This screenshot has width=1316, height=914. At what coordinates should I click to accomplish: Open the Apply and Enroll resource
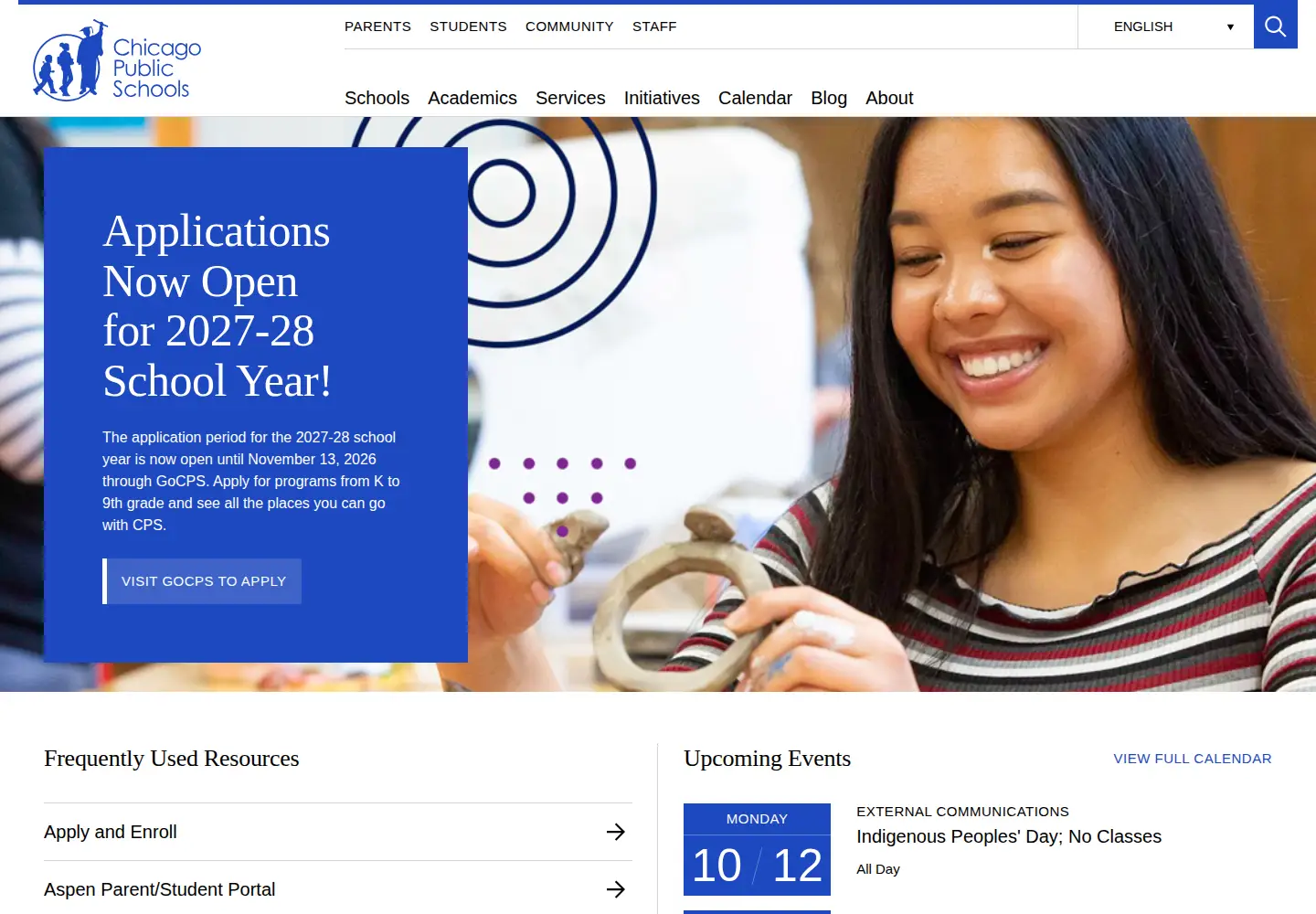(338, 832)
